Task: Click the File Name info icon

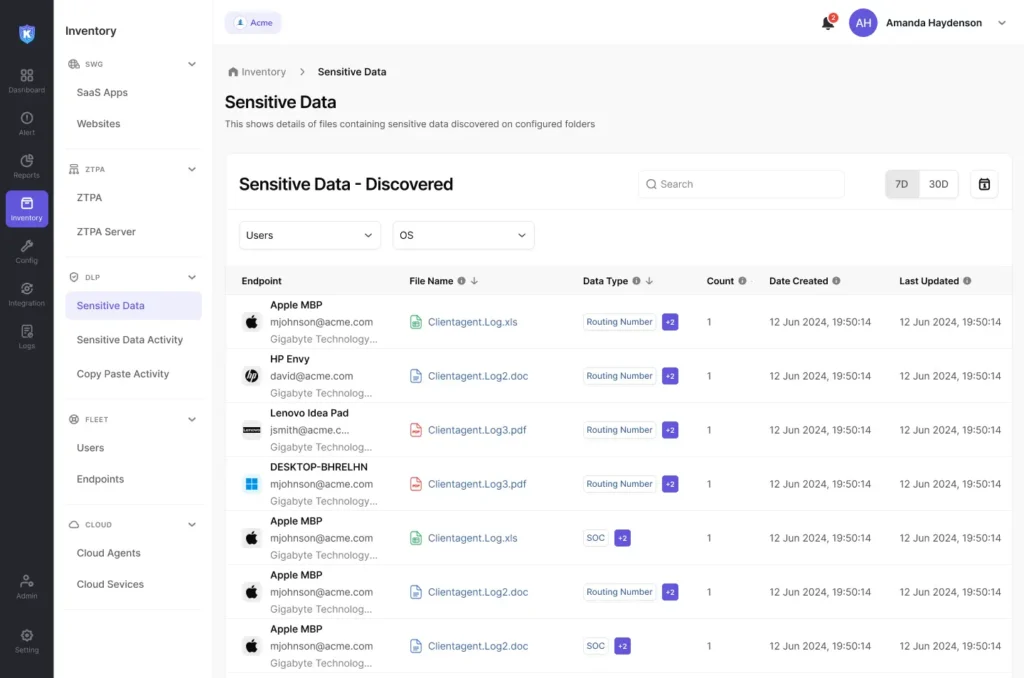Action: pyautogui.click(x=462, y=281)
